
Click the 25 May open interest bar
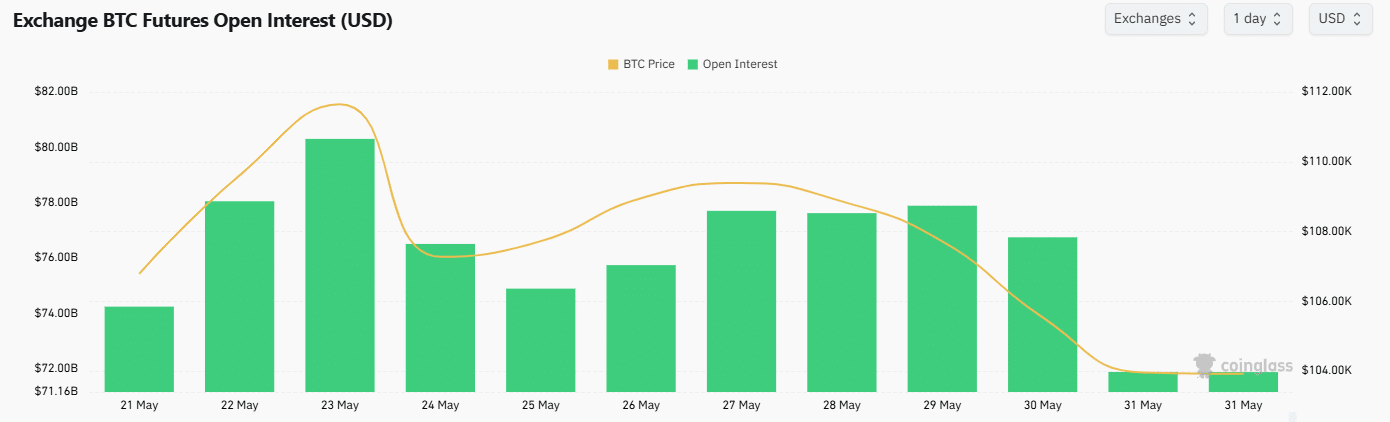pyautogui.click(x=541, y=339)
